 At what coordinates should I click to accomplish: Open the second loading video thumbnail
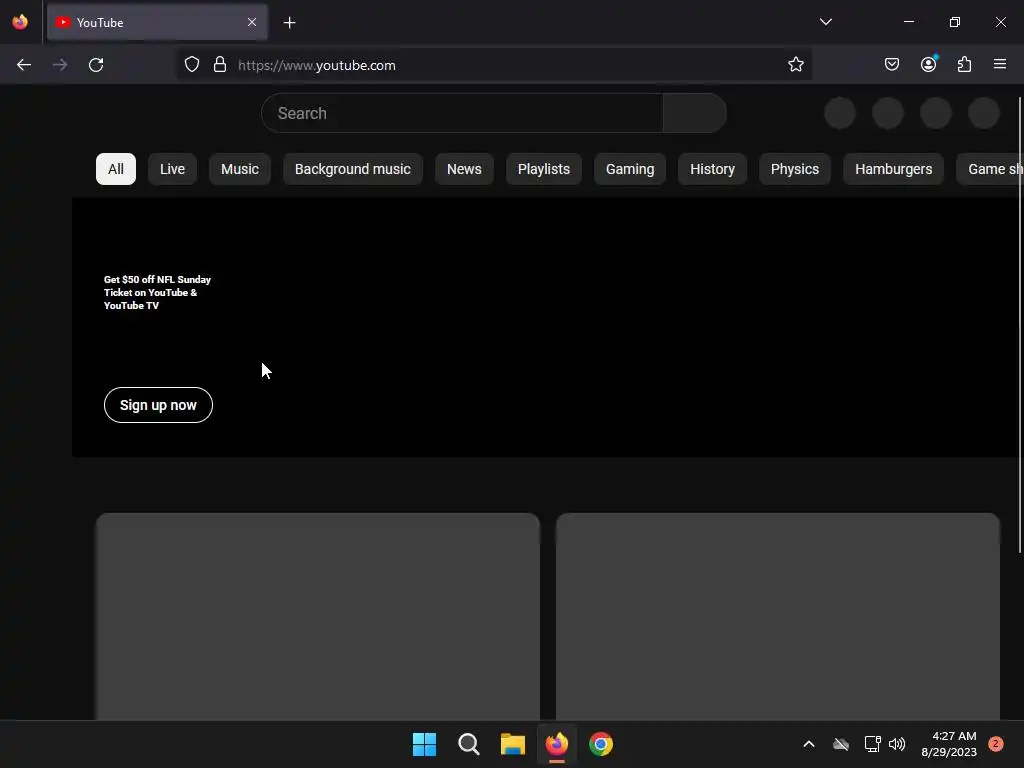[778, 616]
